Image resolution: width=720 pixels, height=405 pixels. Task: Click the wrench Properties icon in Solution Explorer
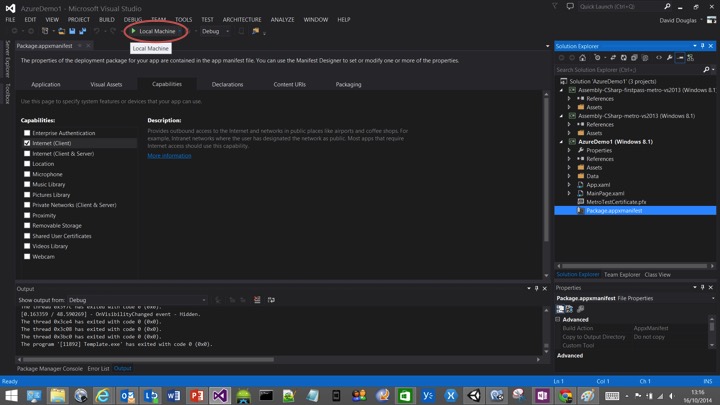[x=669, y=58]
